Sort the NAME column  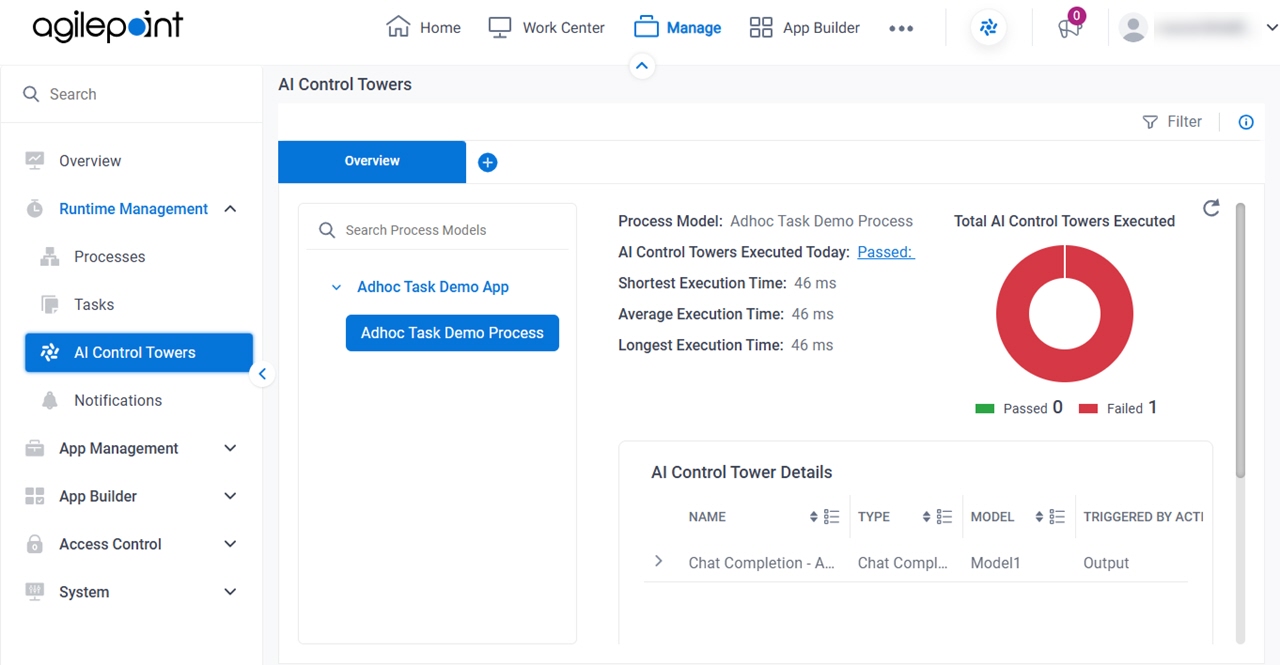[x=814, y=517]
